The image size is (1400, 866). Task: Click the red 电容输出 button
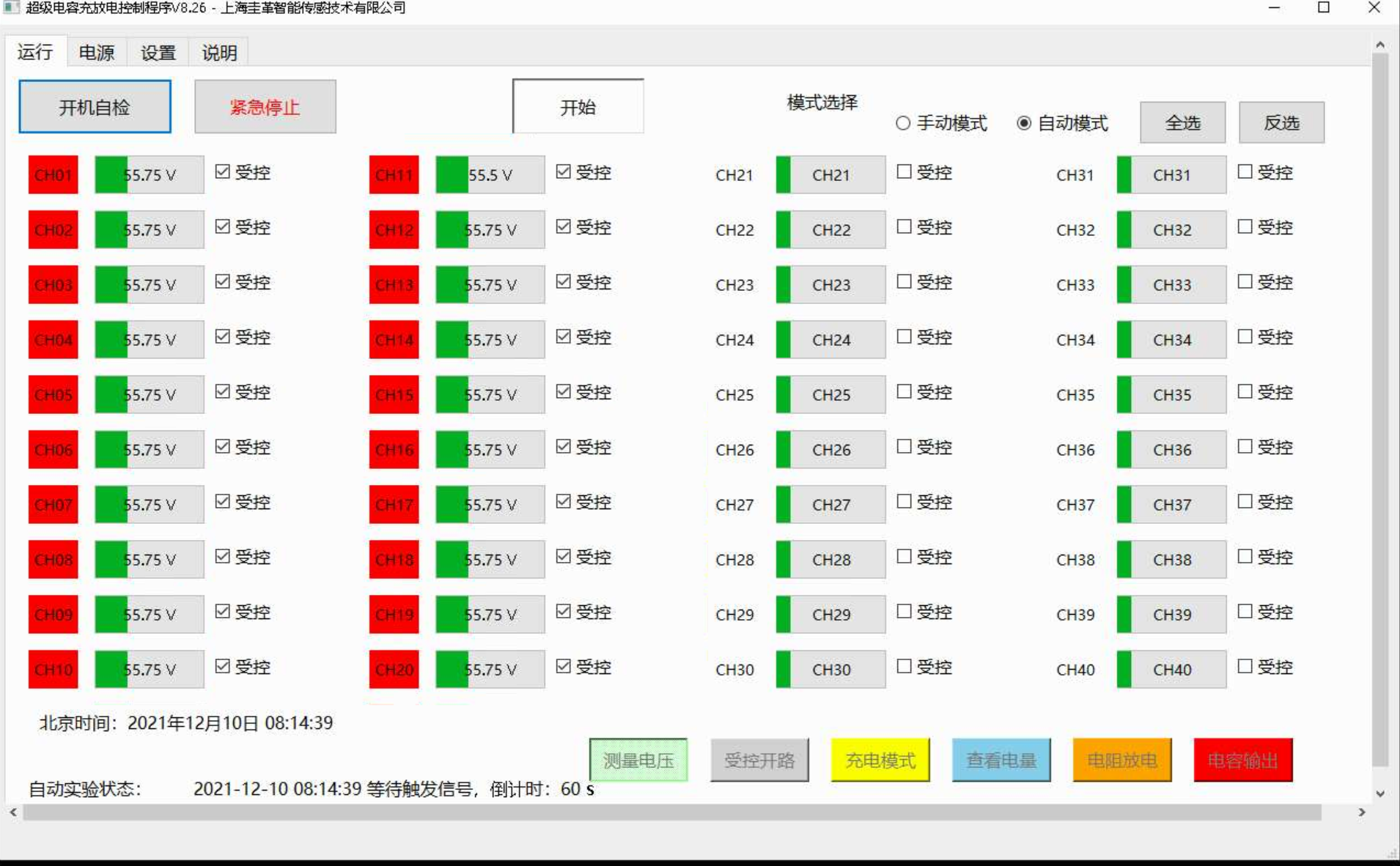[1243, 760]
